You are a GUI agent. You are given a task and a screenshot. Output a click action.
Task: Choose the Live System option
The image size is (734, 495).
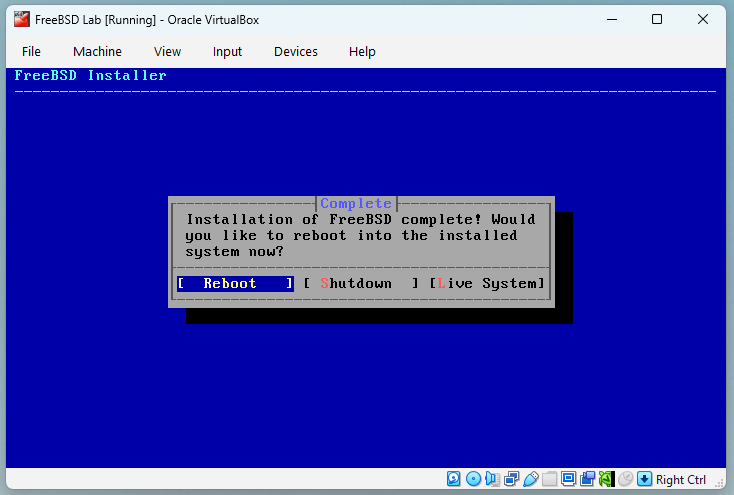487,283
